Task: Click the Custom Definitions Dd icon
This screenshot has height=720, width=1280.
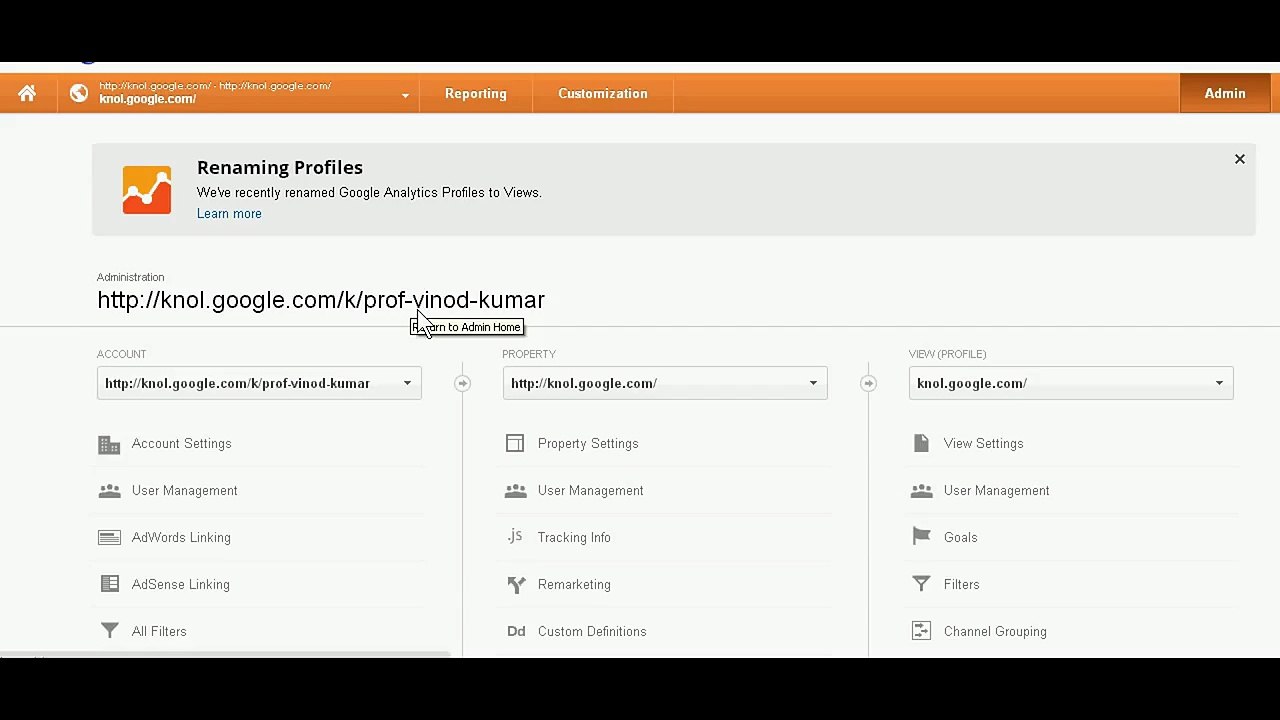Action: (516, 631)
